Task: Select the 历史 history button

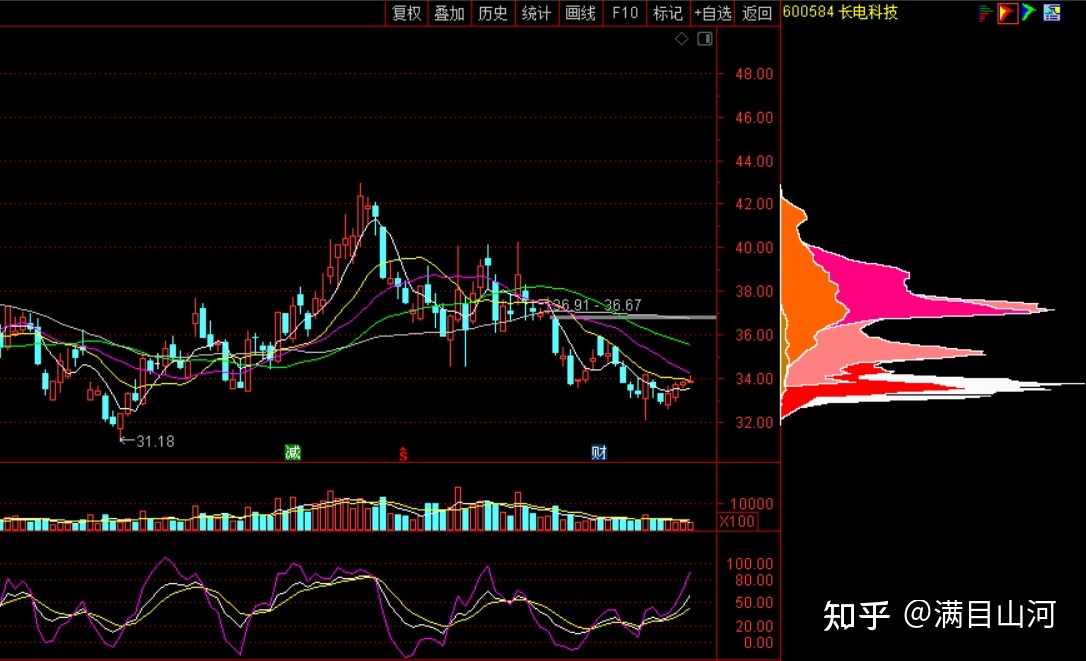Action: click(x=493, y=13)
